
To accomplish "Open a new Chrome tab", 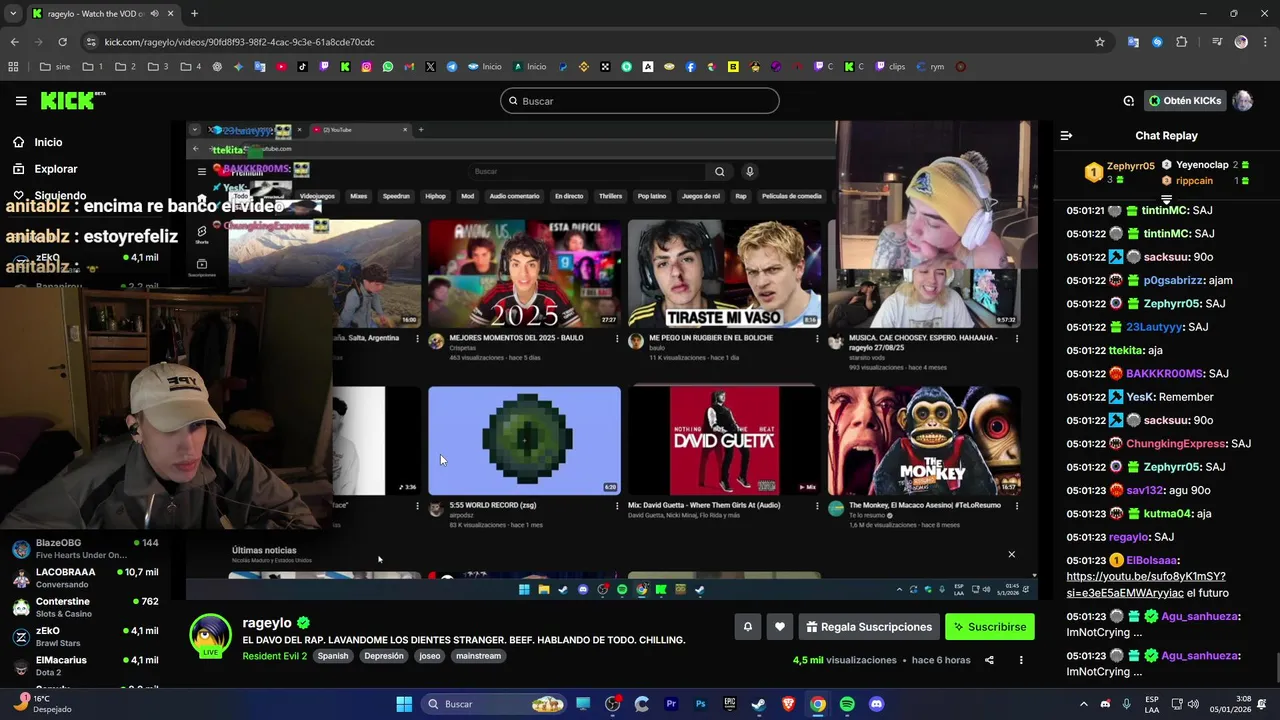I will coord(194,14).
